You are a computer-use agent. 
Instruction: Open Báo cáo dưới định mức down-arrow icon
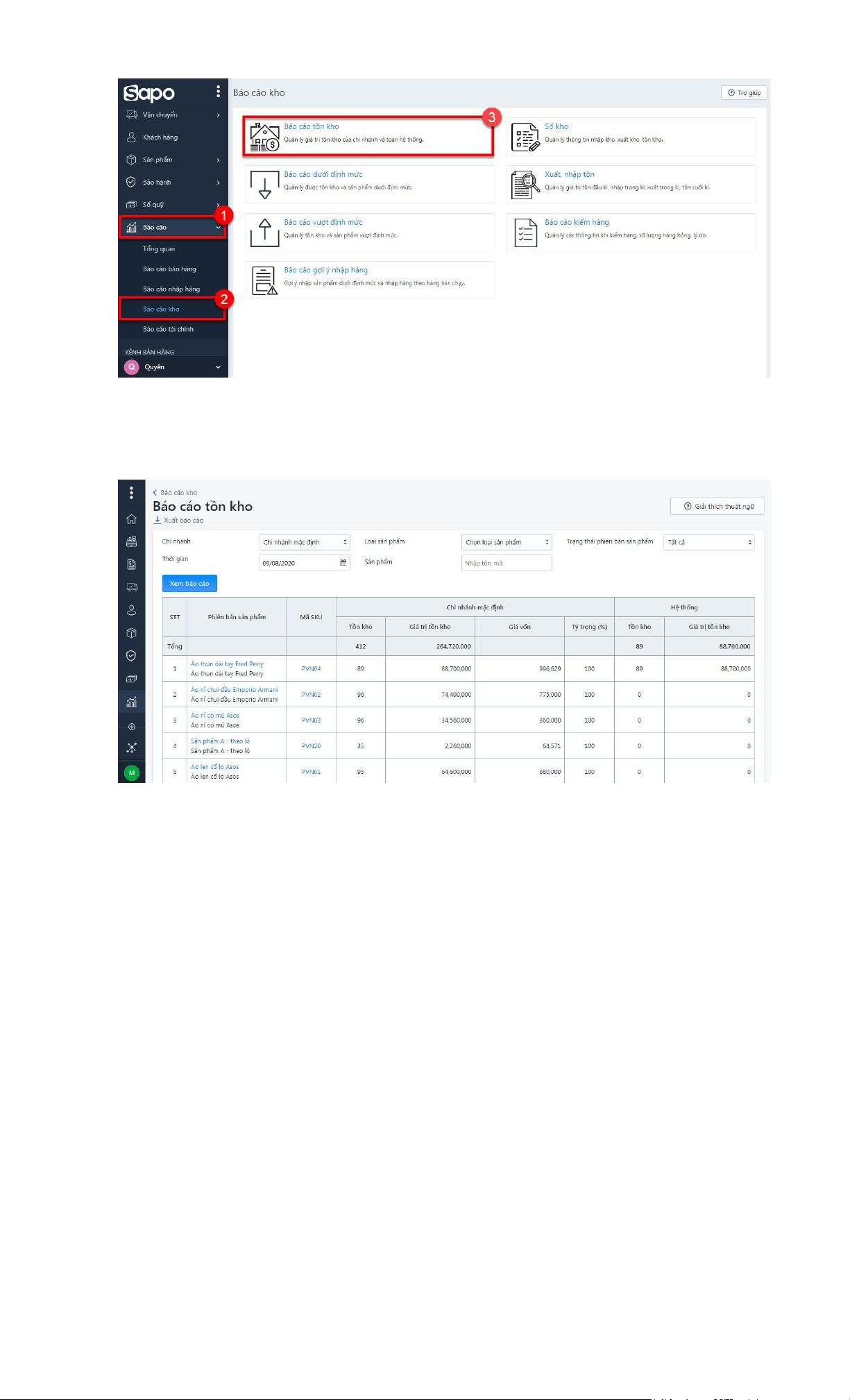(264, 185)
